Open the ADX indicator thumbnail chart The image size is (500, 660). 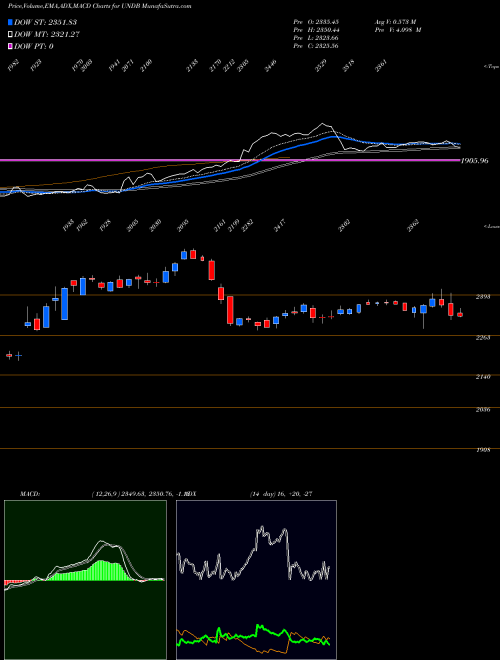pyautogui.click(x=256, y=580)
